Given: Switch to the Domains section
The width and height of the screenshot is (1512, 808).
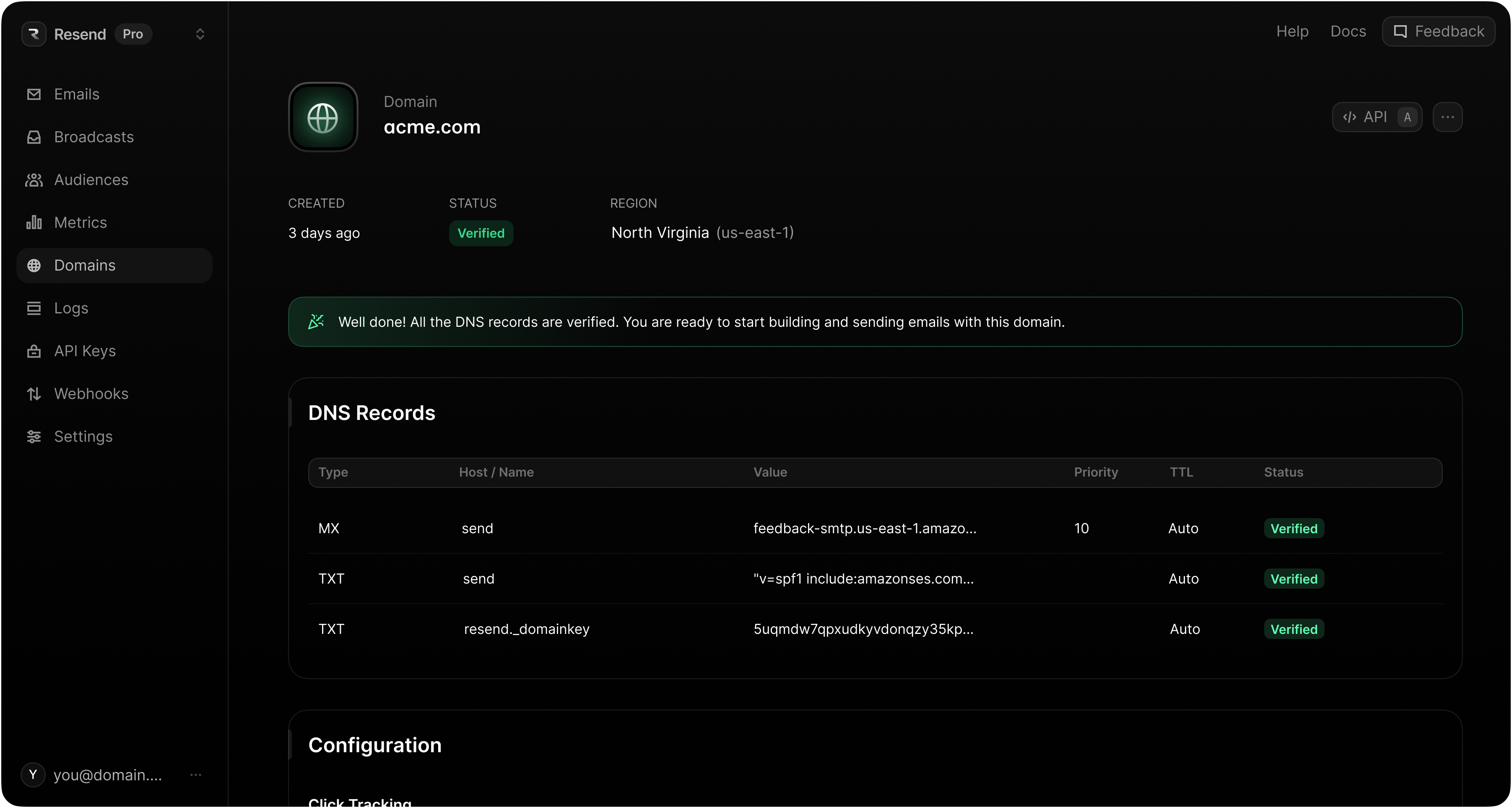Looking at the screenshot, I should pos(85,266).
